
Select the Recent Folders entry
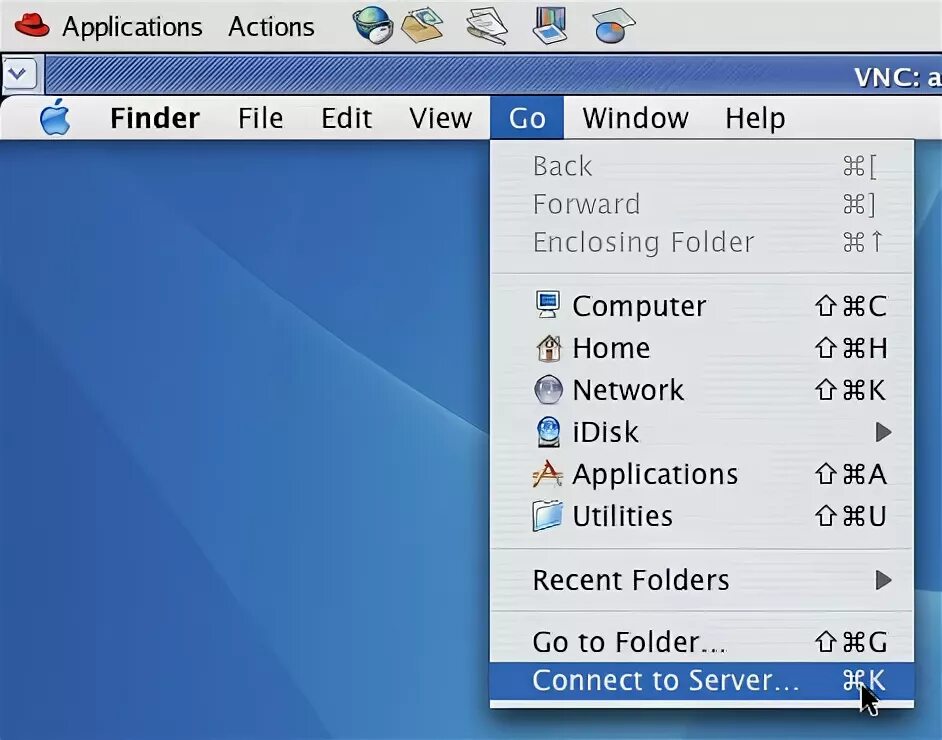702,580
